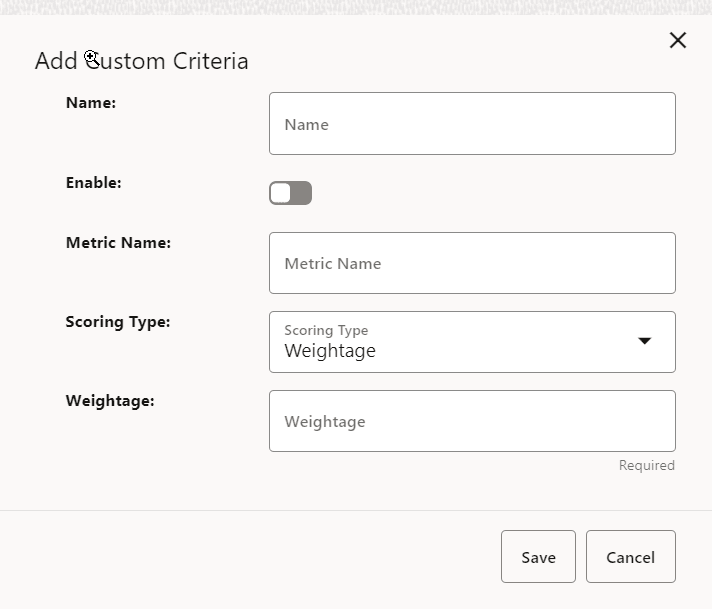712x609 pixels.
Task: Click the bold "Scoring Type:" label
Action: 118,322
